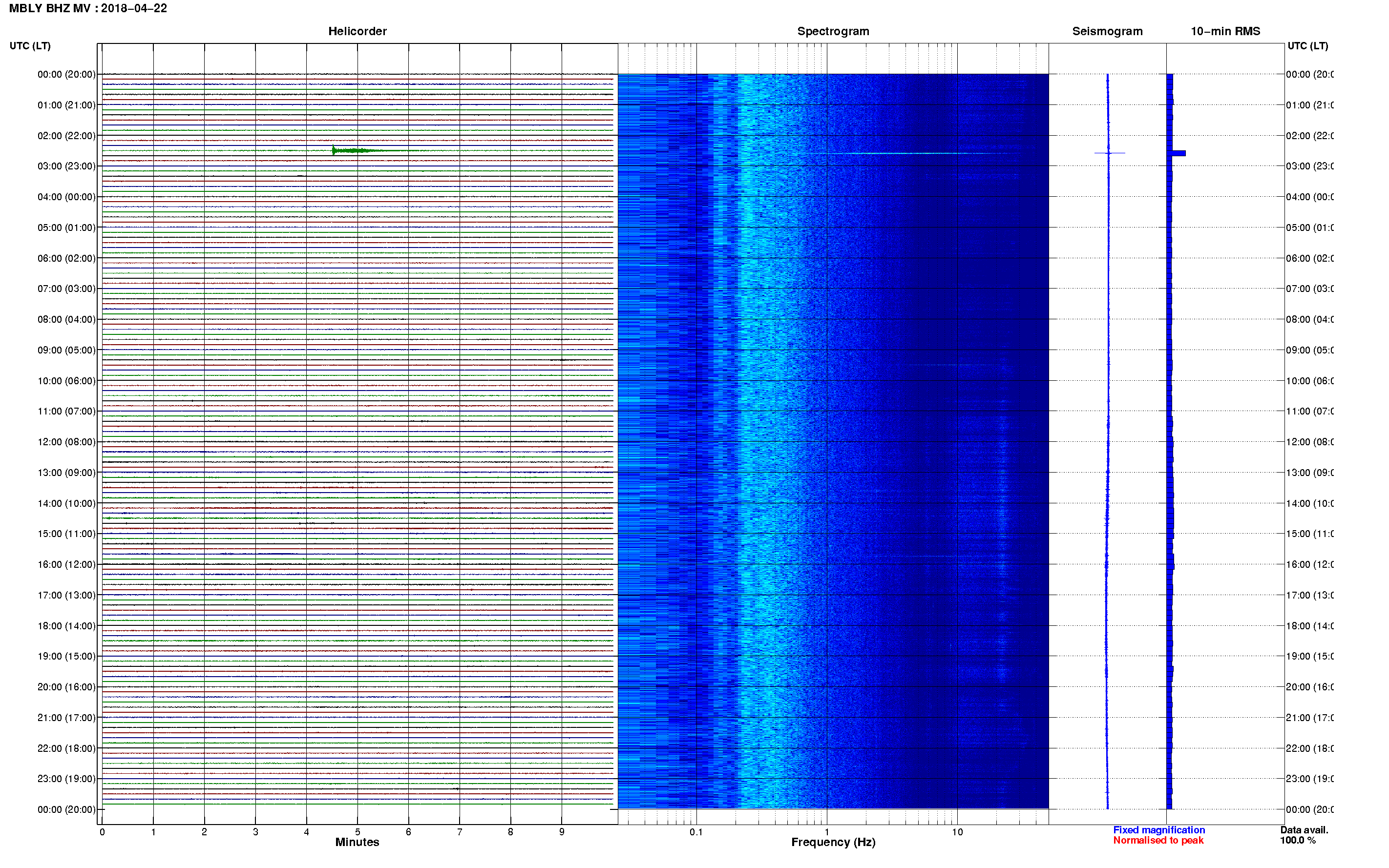Image resolution: width=1389 pixels, height=868 pixels.
Task: Click the "Minutes" axis label
Action: click(357, 842)
